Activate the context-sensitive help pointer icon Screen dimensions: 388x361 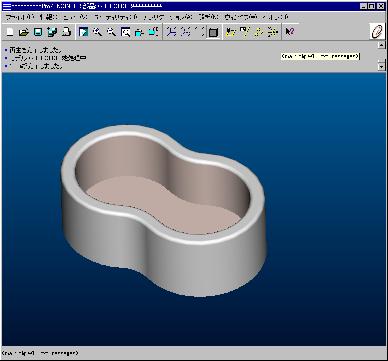click(290, 32)
